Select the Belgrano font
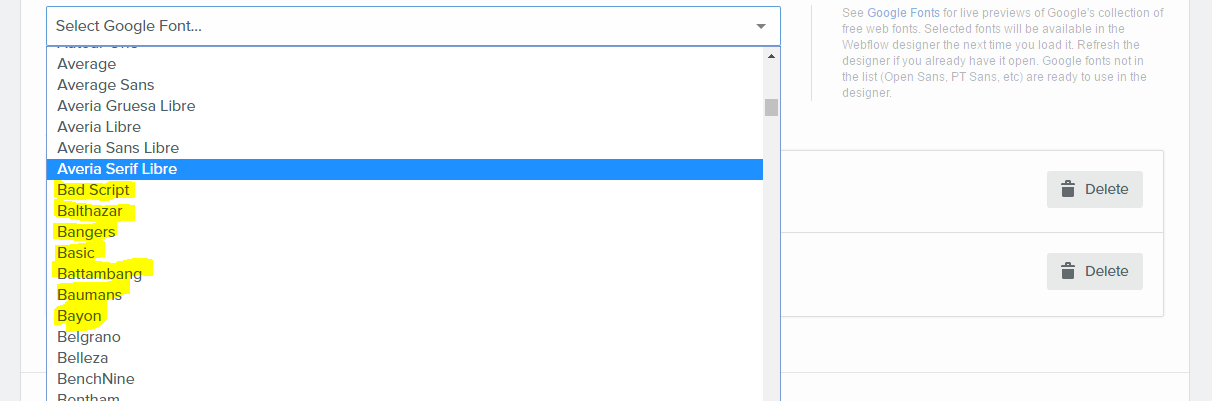 tap(405, 337)
